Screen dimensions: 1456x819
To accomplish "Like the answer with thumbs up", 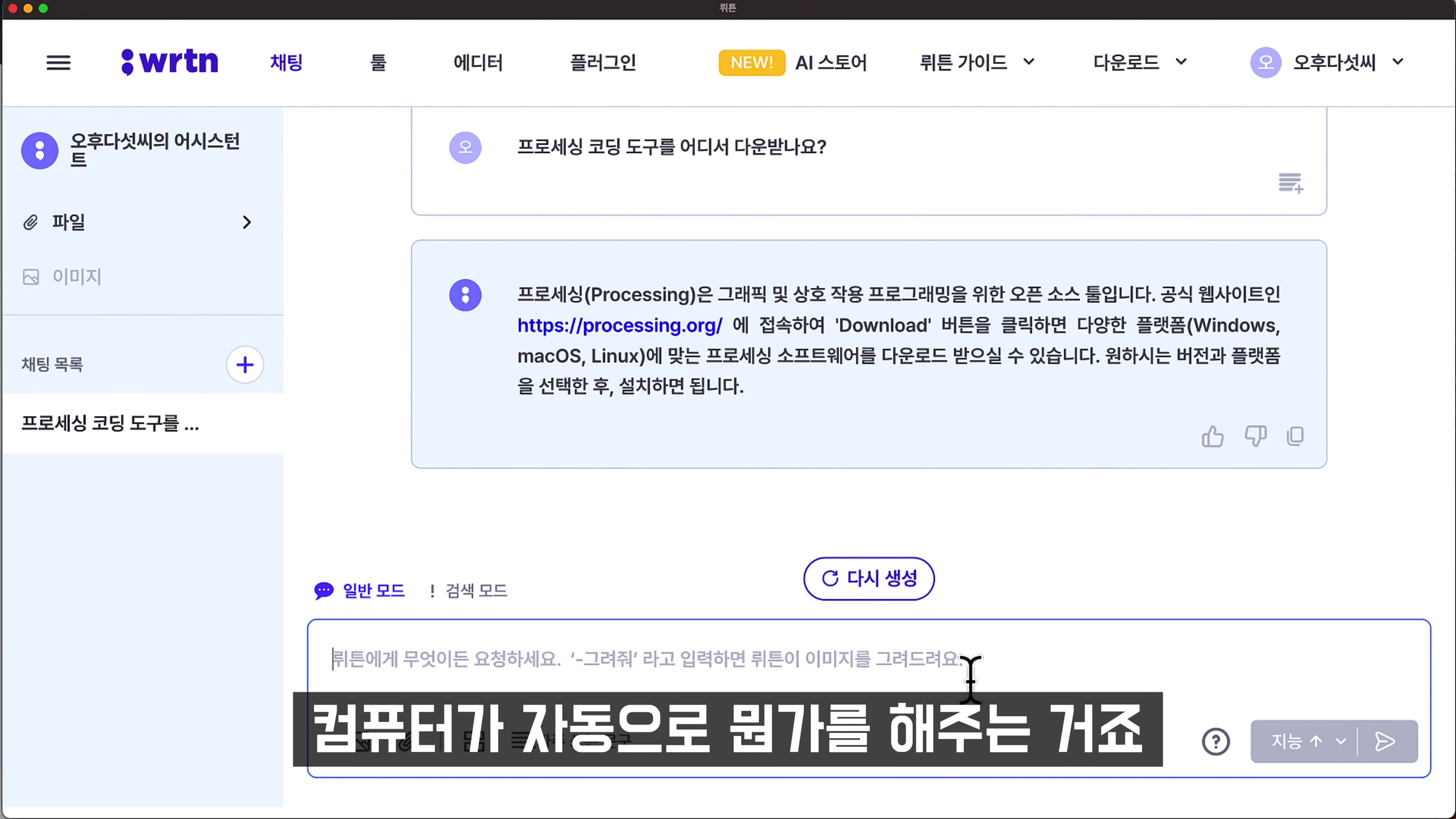I will coord(1212,437).
